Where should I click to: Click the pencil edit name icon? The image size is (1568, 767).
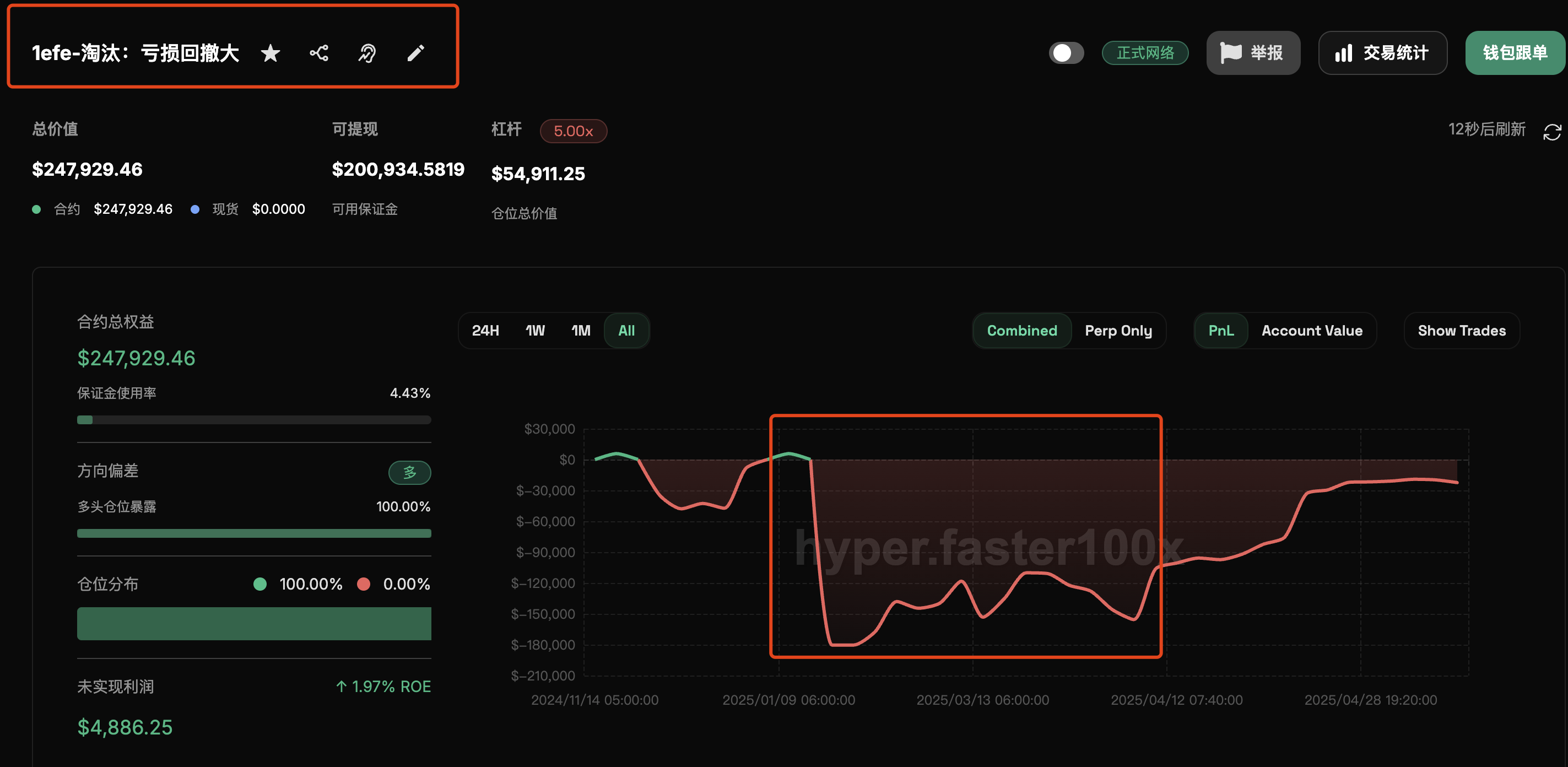pos(416,53)
